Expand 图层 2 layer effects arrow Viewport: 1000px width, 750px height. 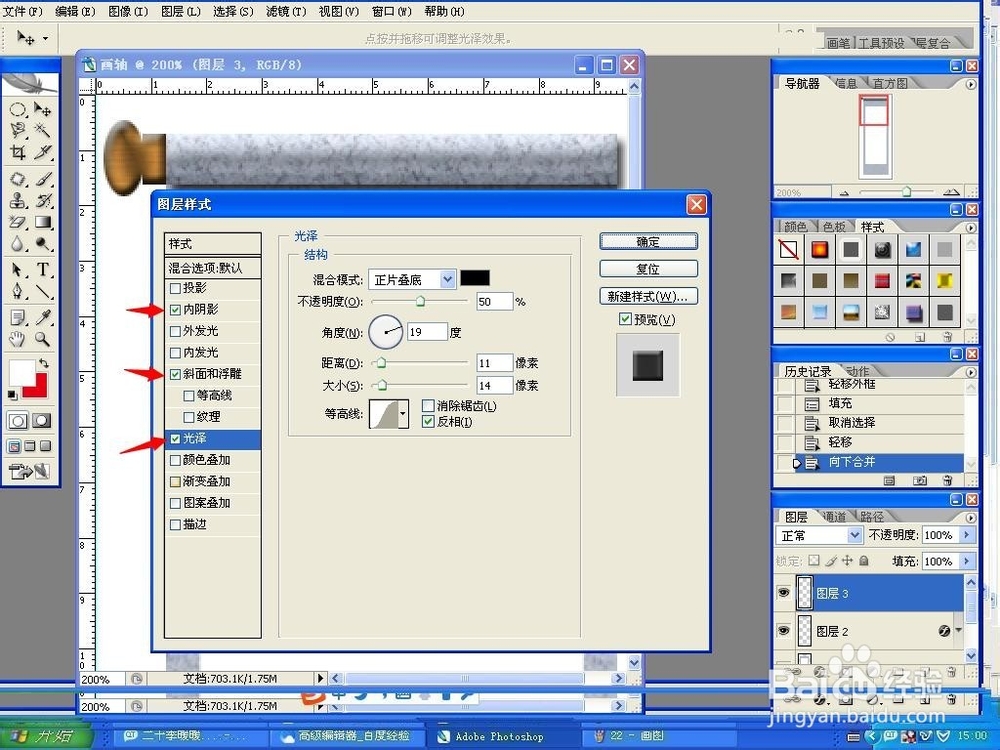(959, 630)
